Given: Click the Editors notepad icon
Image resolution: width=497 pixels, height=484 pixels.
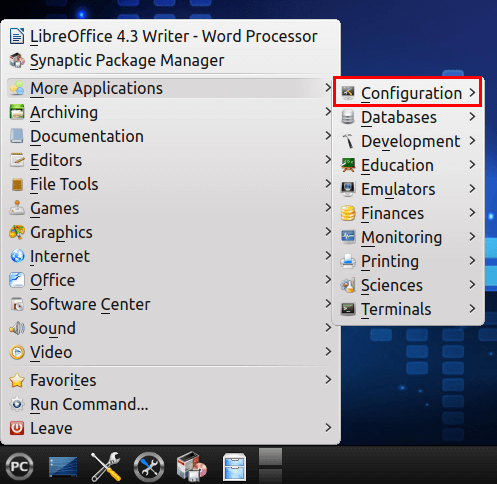Looking at the screenshot, I should (x=17, y=160).
